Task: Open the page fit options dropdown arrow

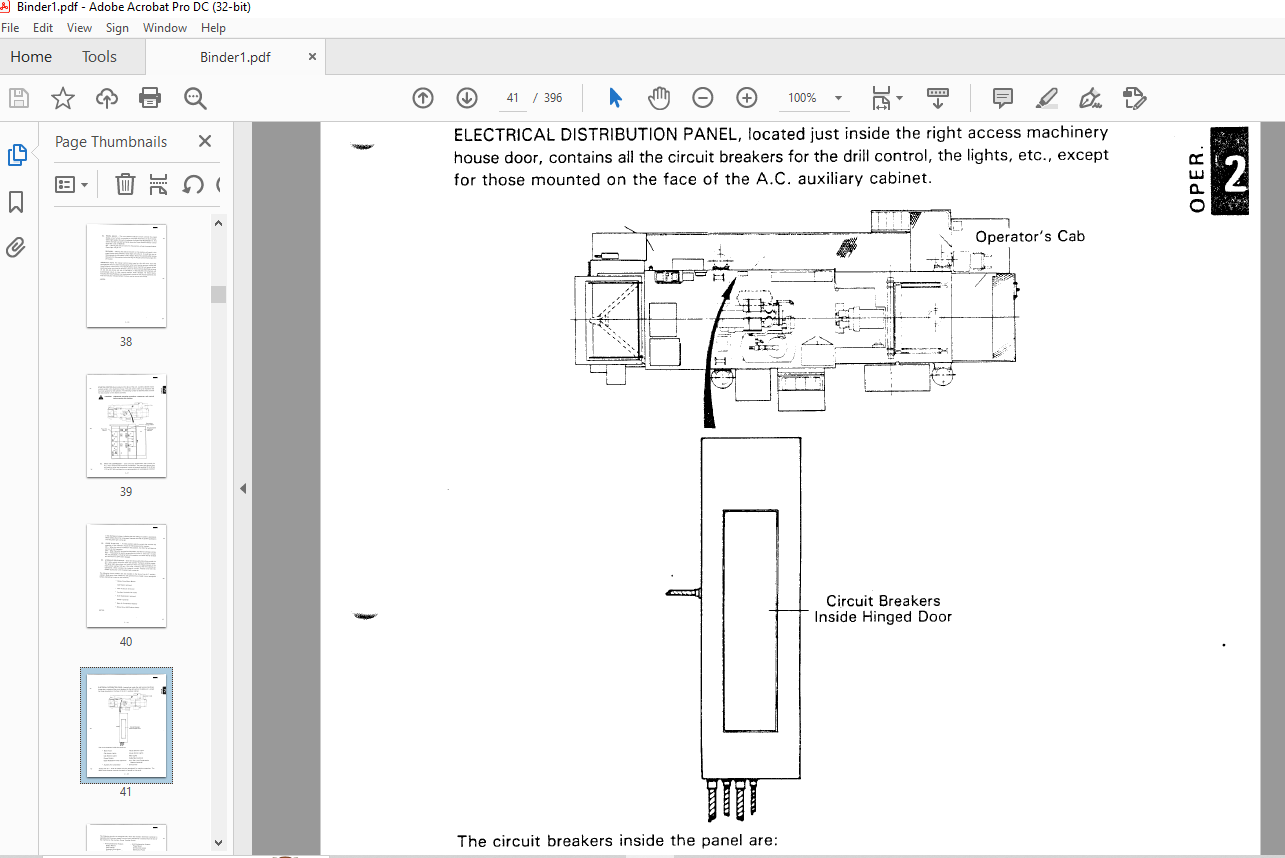Action: [x=899, y=98]
